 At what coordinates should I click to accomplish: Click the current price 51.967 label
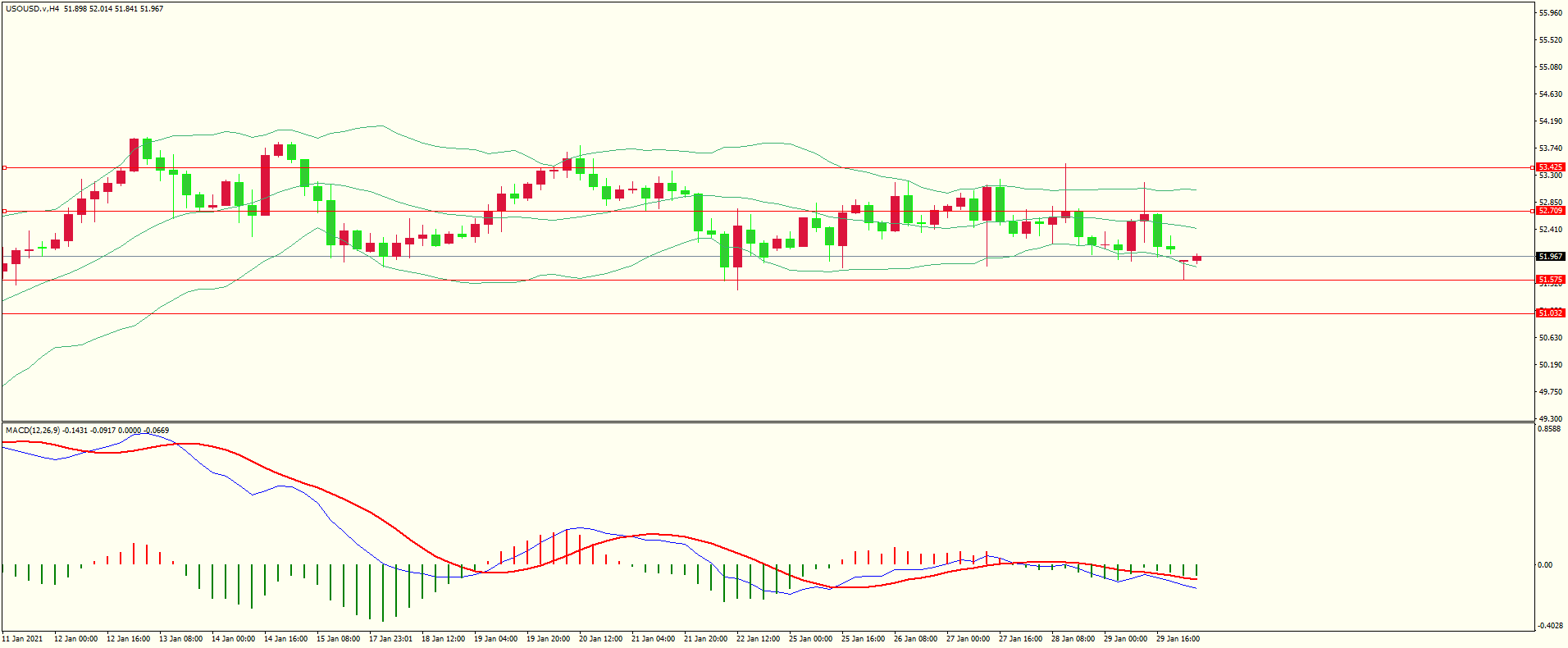pos(1550,257)
